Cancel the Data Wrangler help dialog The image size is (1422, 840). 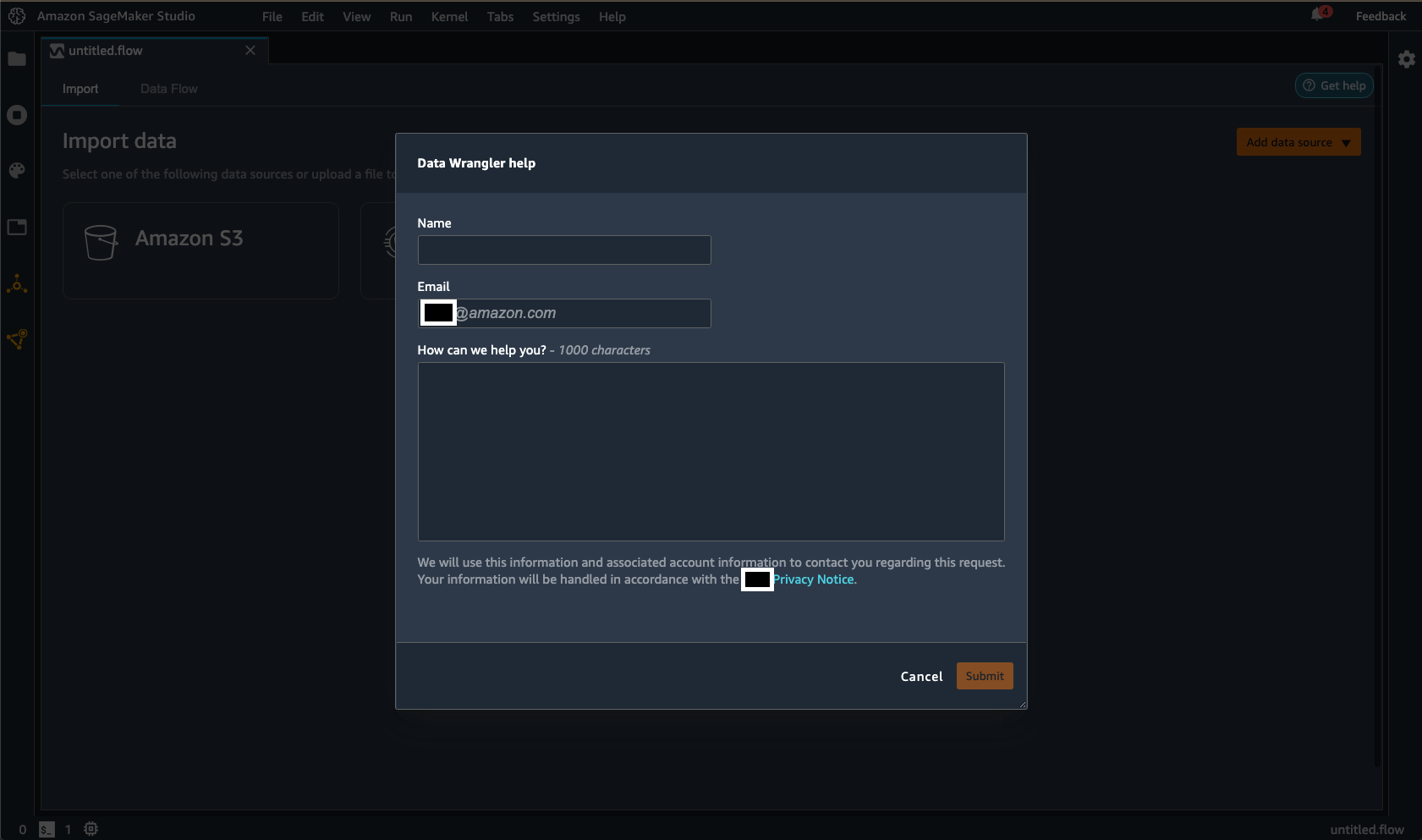coord(921,676)
